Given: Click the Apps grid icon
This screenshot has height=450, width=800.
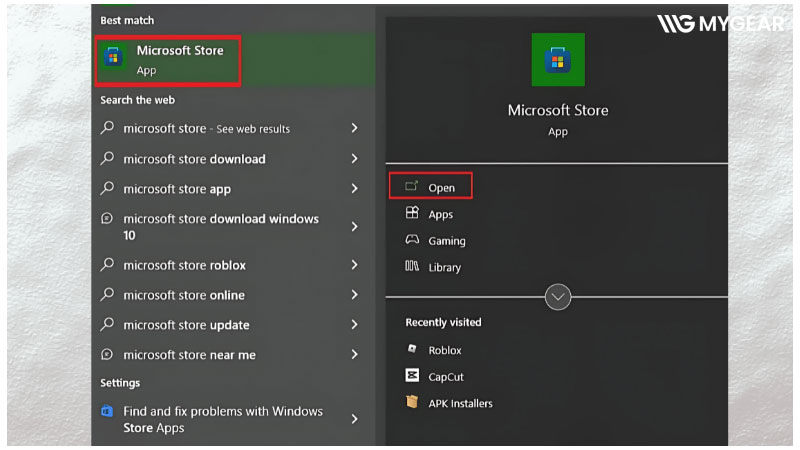Looking at the screenshot, I should pos(412,212).
